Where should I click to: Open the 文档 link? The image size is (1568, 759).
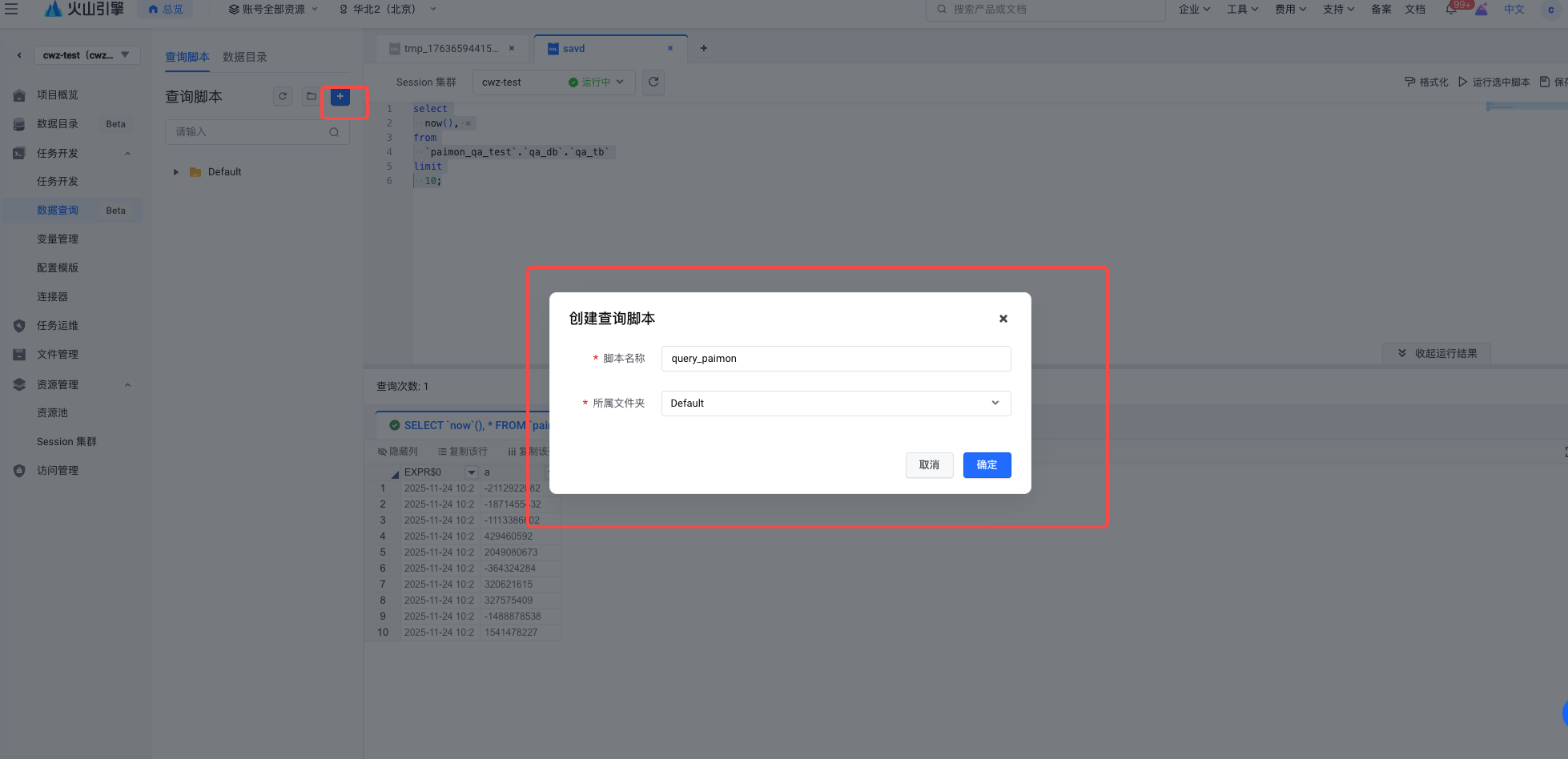pyautogui.click(x=1415, y=9)
